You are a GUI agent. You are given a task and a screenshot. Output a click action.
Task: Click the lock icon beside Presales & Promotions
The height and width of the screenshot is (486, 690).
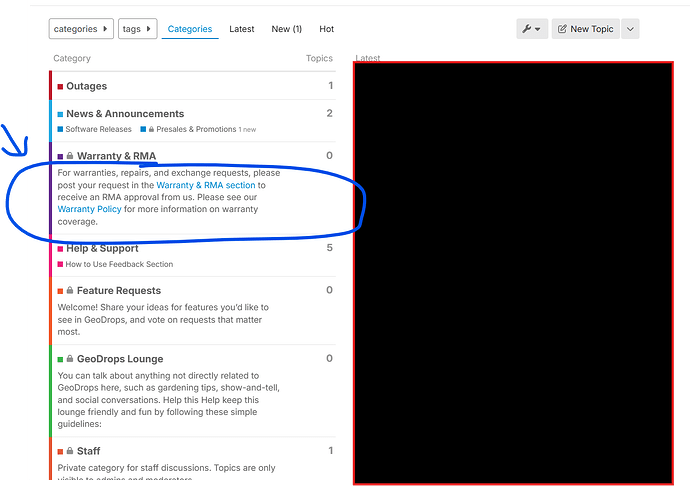point(151,129)
